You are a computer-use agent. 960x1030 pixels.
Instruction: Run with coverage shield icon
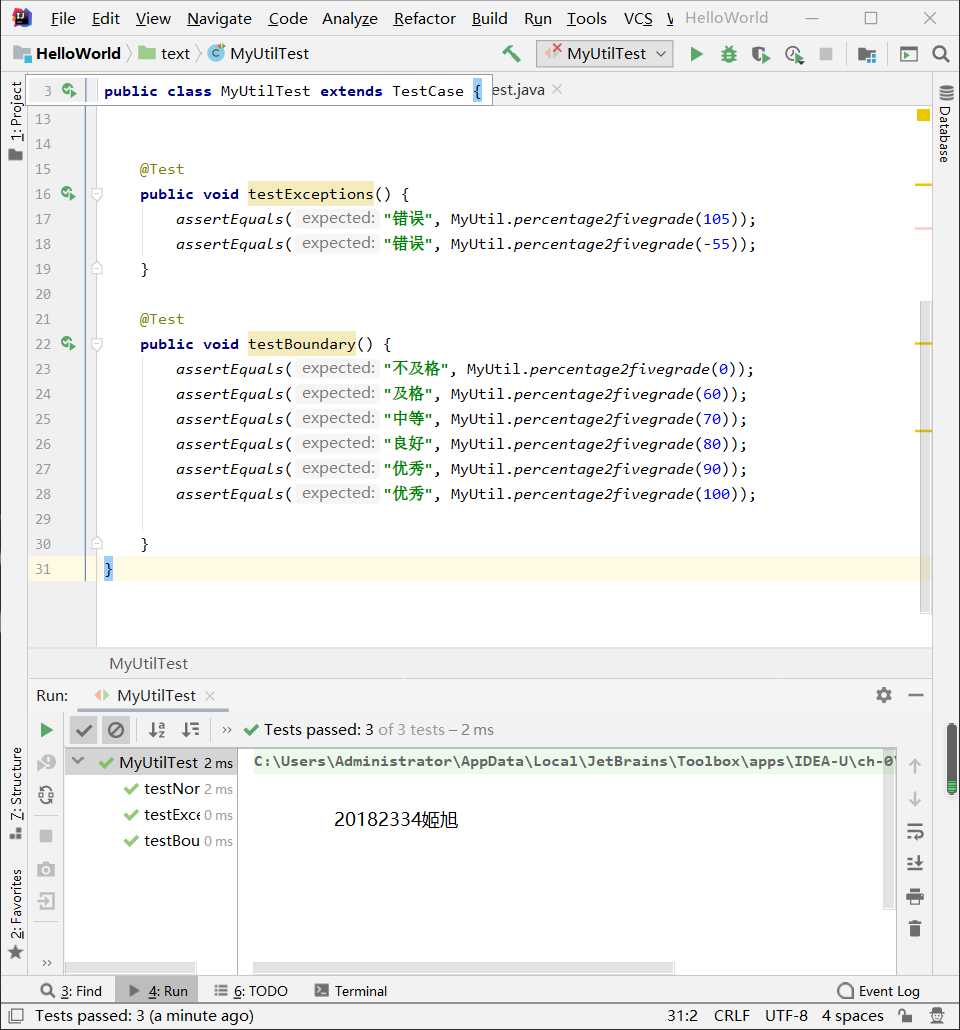(x=761, y=54)
